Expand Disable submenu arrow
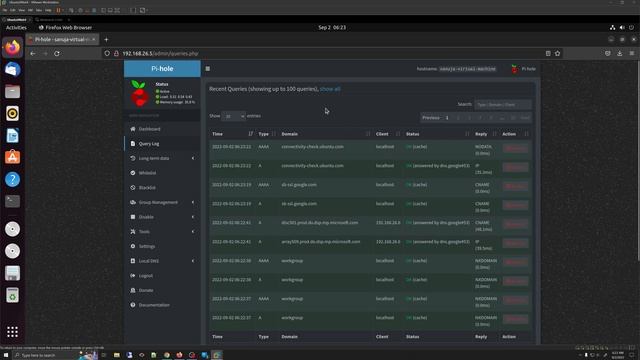 click(193, 217)
